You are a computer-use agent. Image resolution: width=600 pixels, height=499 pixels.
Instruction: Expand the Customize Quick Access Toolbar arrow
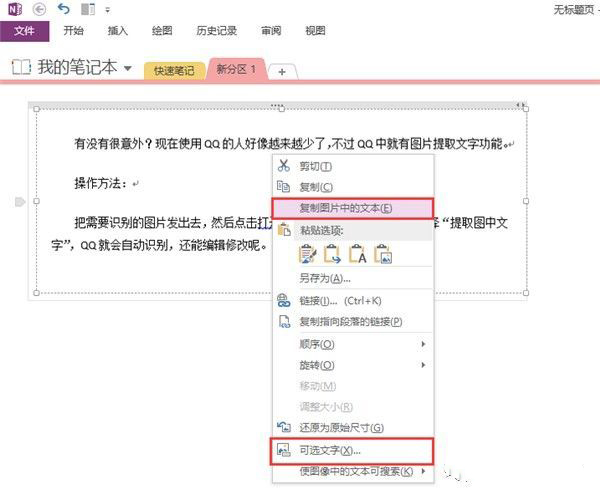coord(107,10)
